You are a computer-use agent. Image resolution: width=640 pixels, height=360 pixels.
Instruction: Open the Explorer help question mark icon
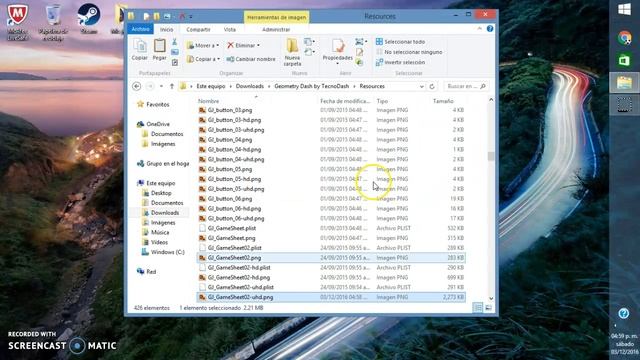point(490,29)
